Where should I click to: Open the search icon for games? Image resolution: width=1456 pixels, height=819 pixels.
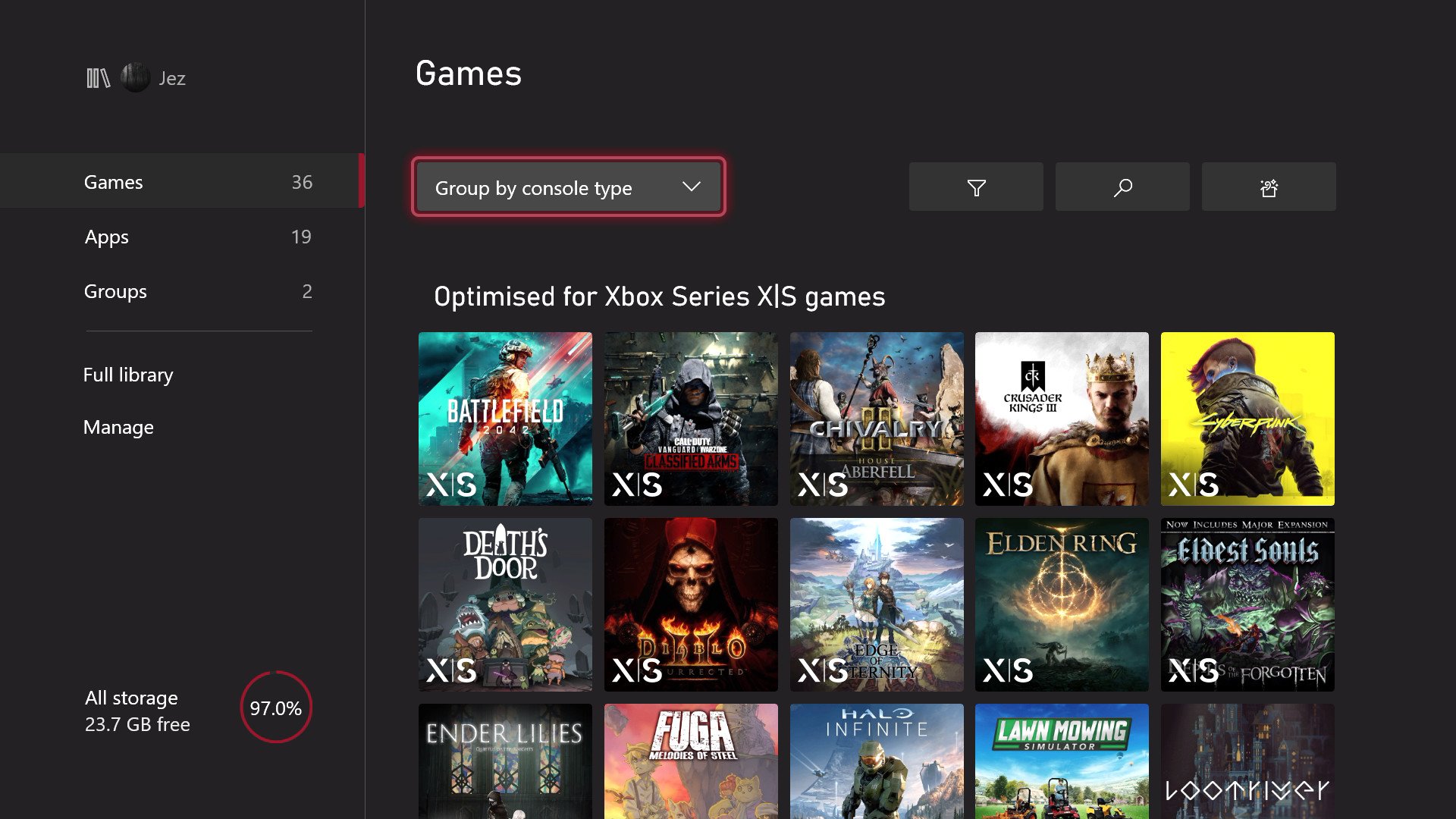click(1121, 187)
